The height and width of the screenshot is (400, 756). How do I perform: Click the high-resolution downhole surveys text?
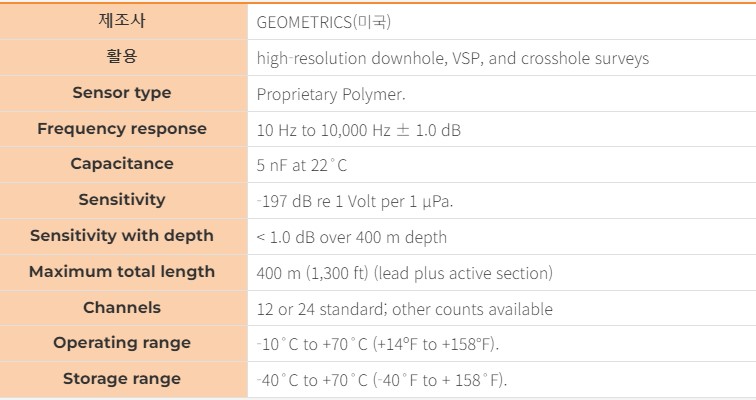coord(453,58)
